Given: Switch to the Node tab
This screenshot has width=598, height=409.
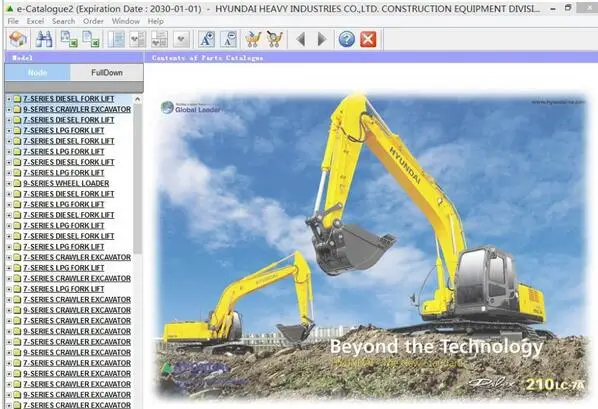Looking at the screenshot, I should point(37,72).
